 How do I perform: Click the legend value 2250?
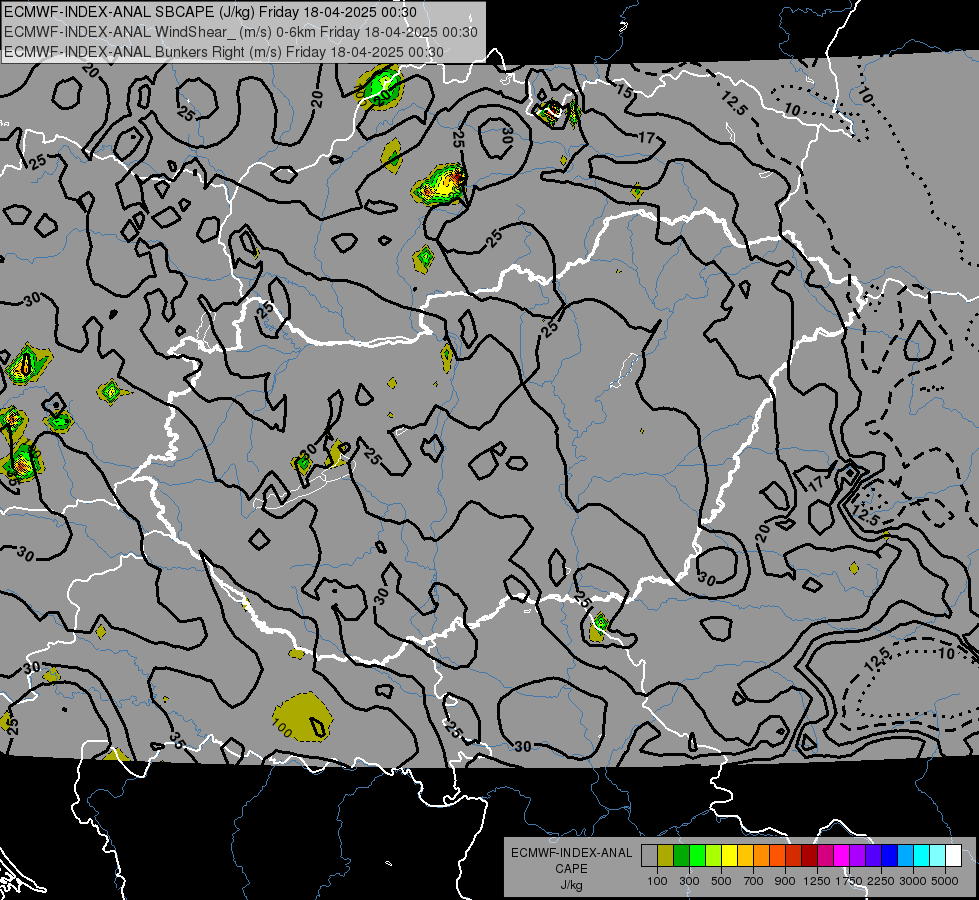[881, 881]
